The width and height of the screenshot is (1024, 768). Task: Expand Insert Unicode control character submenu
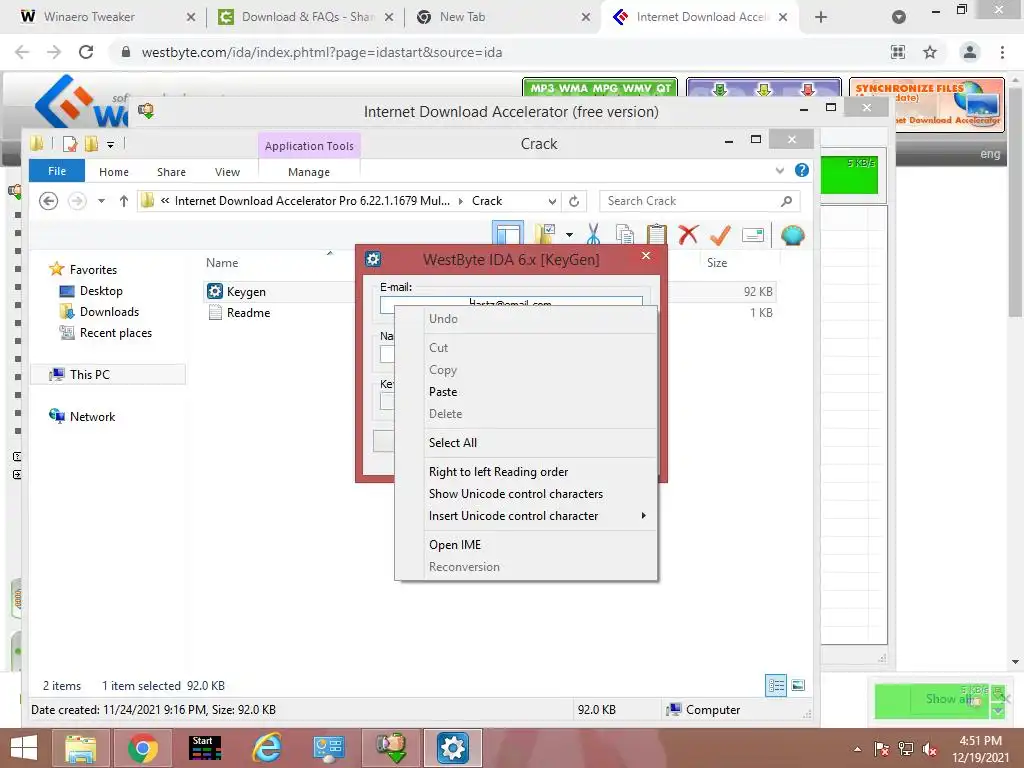click(x=526, y=516)
